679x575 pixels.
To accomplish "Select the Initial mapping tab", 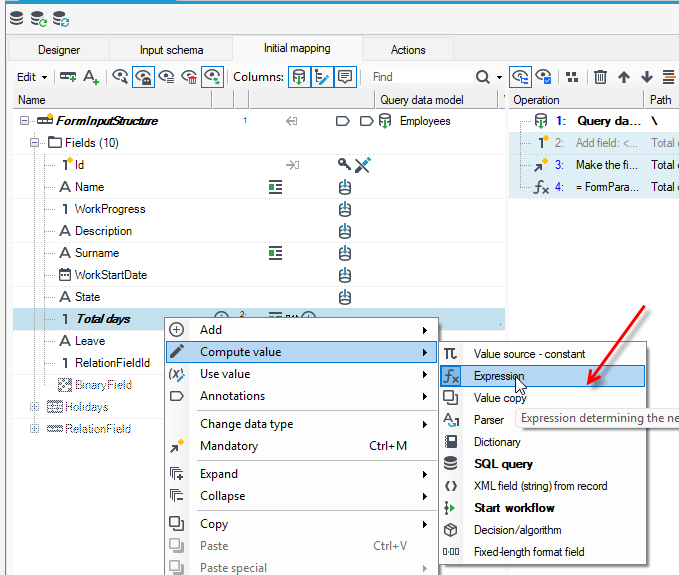I will coord(297,48).
